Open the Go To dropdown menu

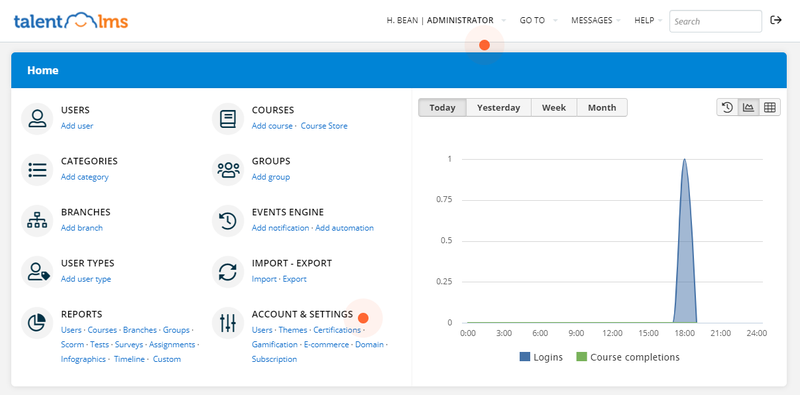538,20
